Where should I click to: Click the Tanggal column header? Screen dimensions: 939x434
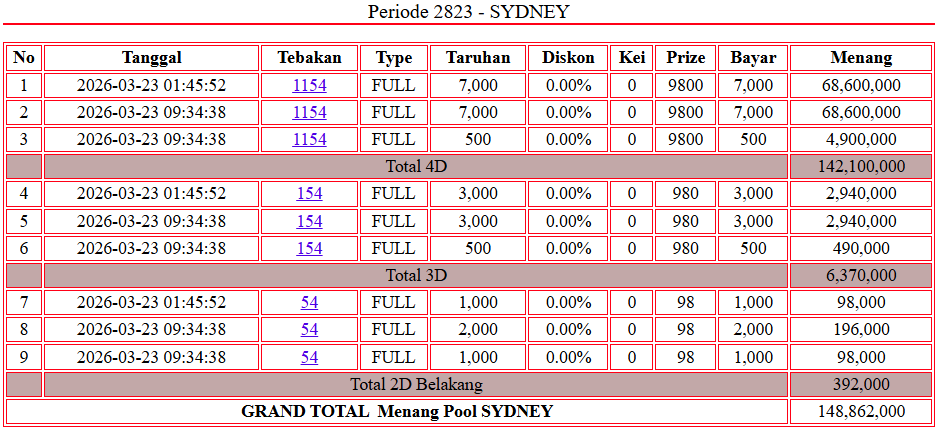point(151,58)
